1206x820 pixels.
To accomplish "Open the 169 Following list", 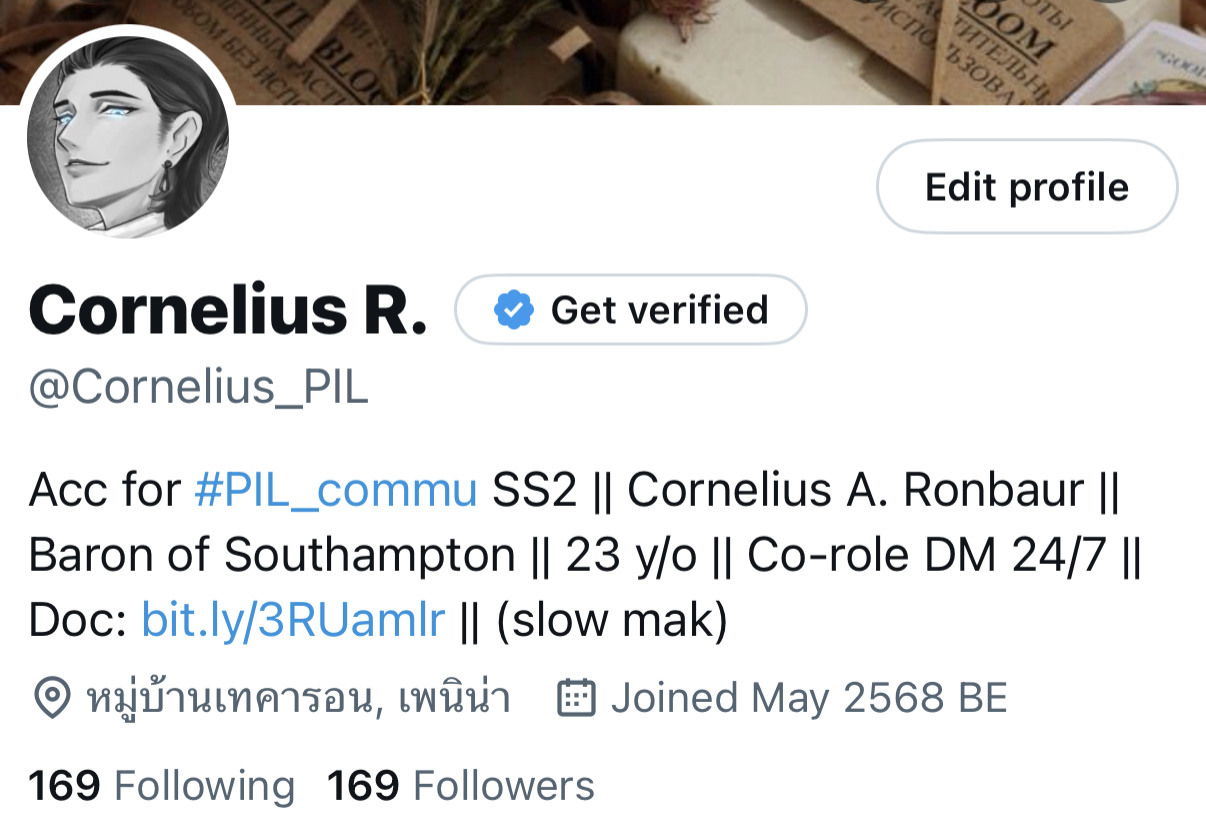I will 161,786.
